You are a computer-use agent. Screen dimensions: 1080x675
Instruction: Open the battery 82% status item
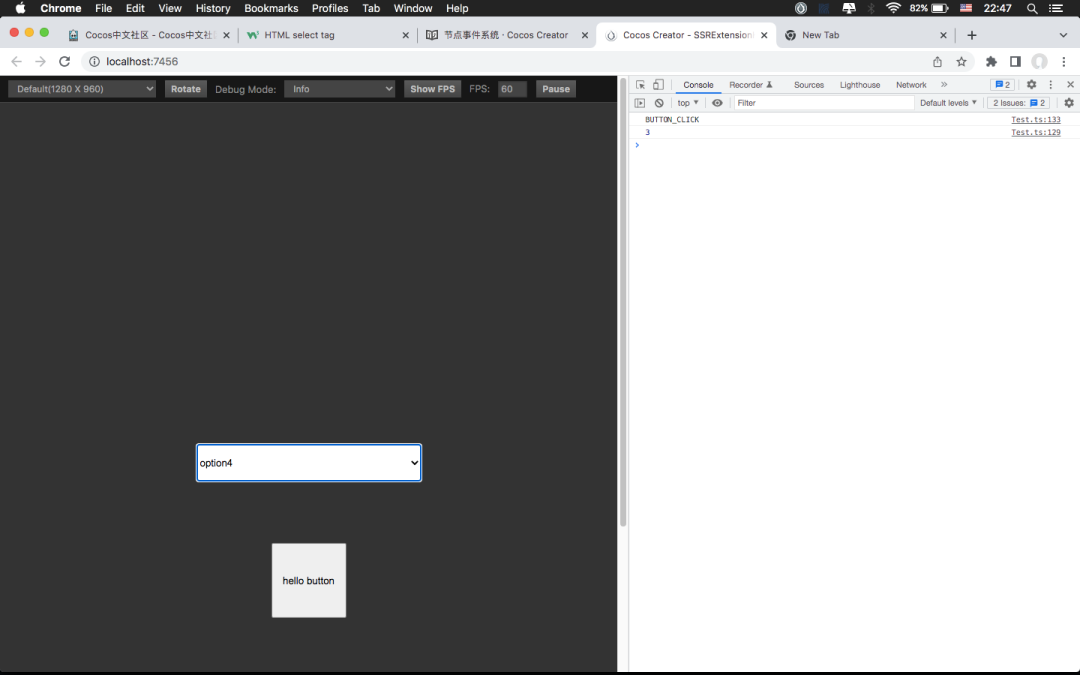click(x=929, y=8)
